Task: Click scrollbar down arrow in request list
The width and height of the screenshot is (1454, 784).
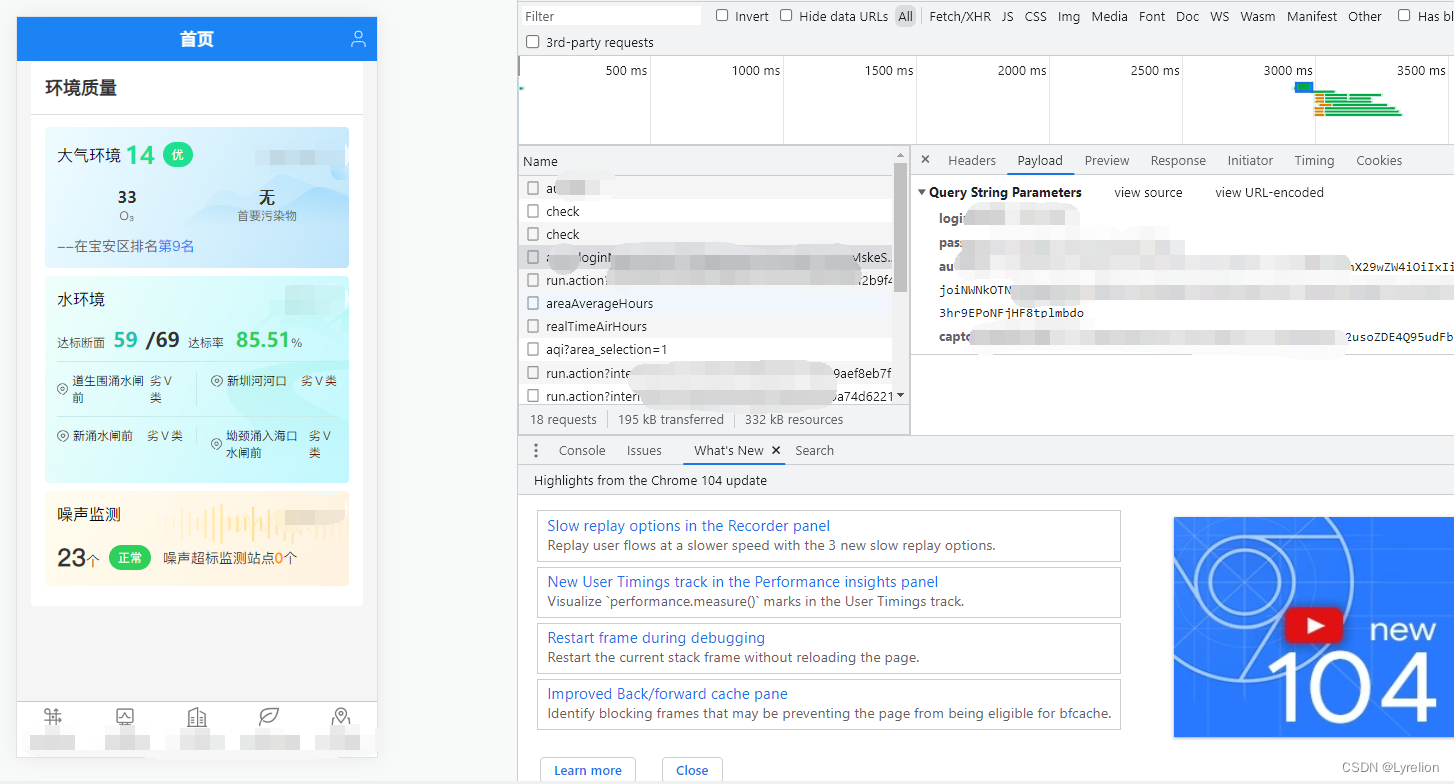Action: (900, 396)
